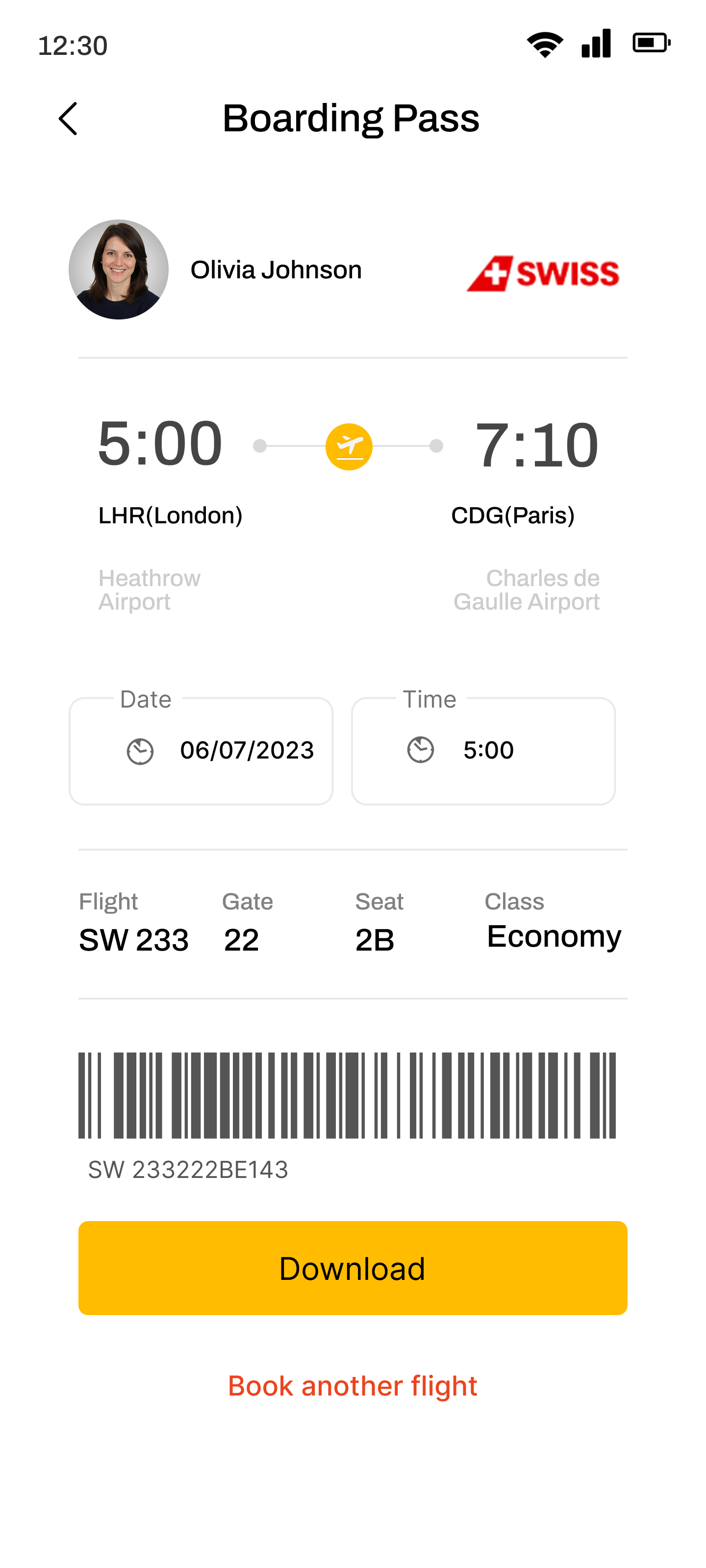Tap the passenger name Olivia Johnson
Screen dimensions: 706x1568
(276, 269)
